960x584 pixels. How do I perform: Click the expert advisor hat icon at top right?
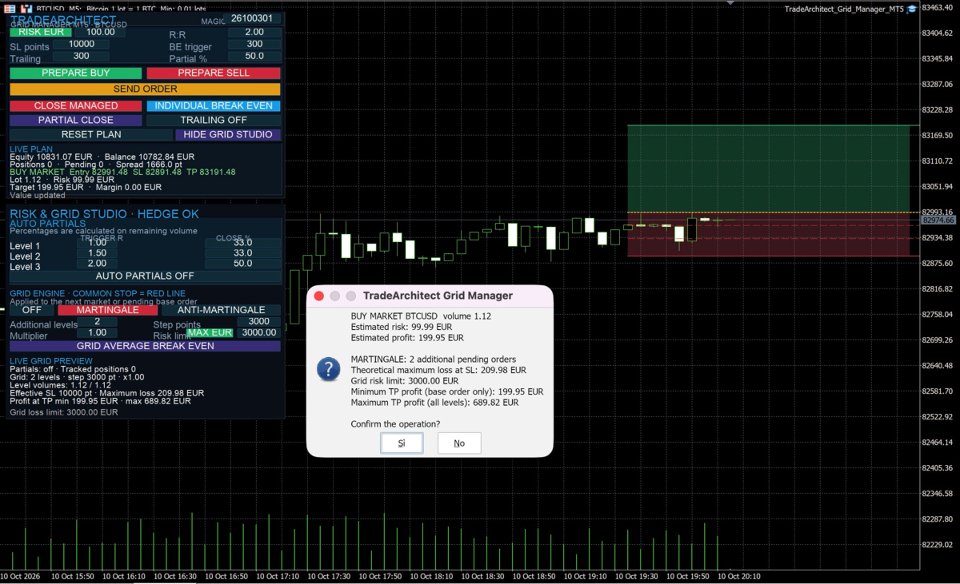pos(912,9)
